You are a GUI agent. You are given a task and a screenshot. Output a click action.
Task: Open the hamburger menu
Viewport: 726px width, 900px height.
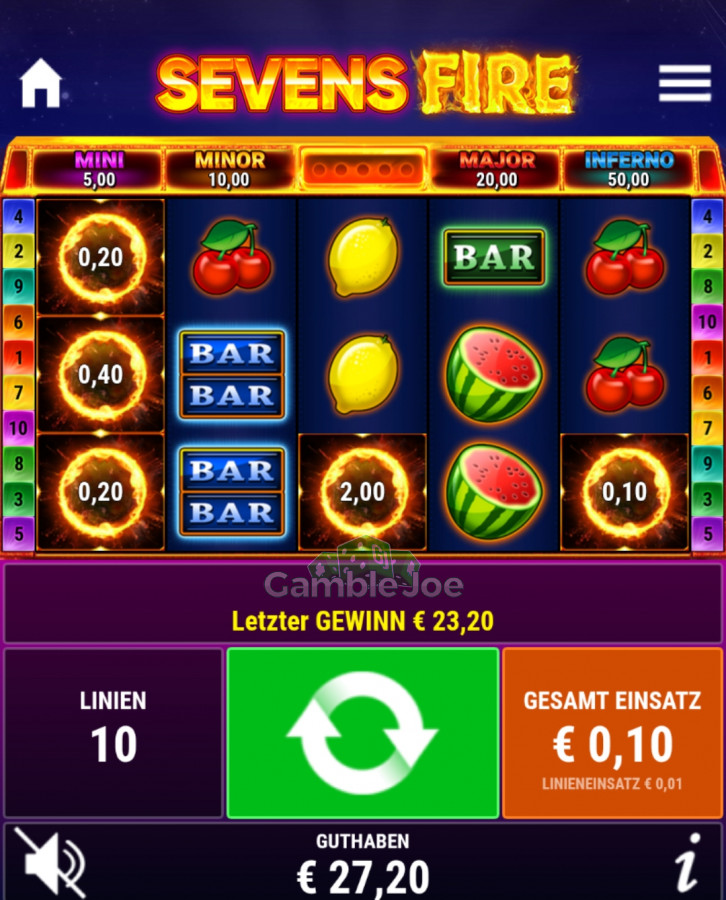click(x=685, y=83)
